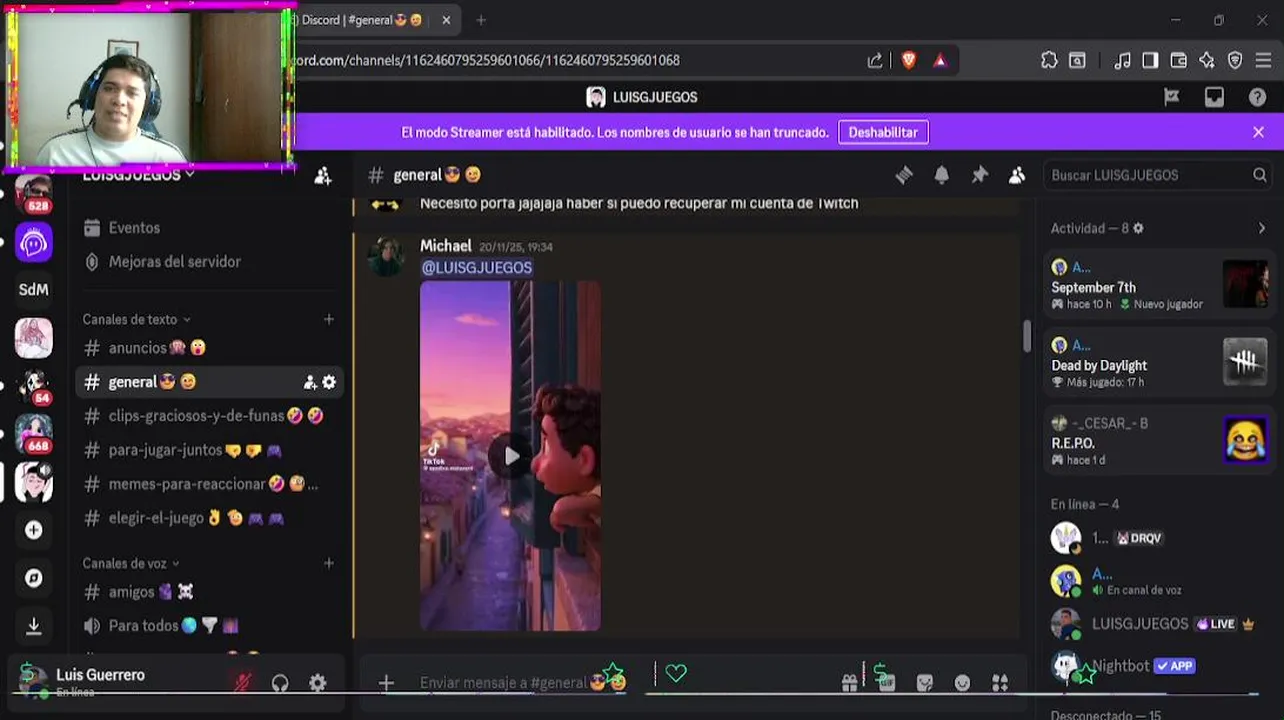
Task: Open the Dead by Daylight activity card
Action: (x=1157, y=362)
